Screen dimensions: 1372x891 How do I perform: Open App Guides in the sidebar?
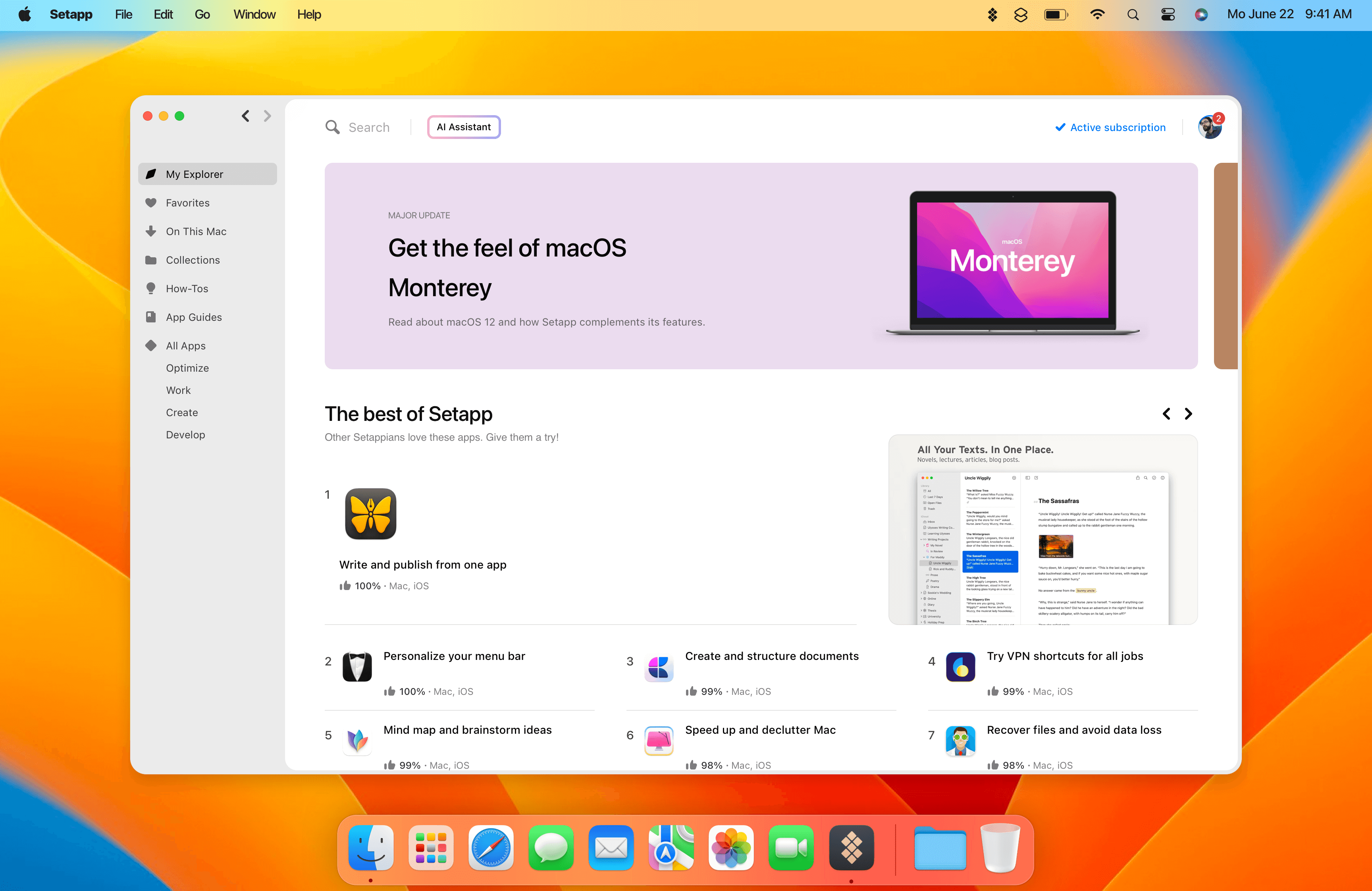pos(193,316)
